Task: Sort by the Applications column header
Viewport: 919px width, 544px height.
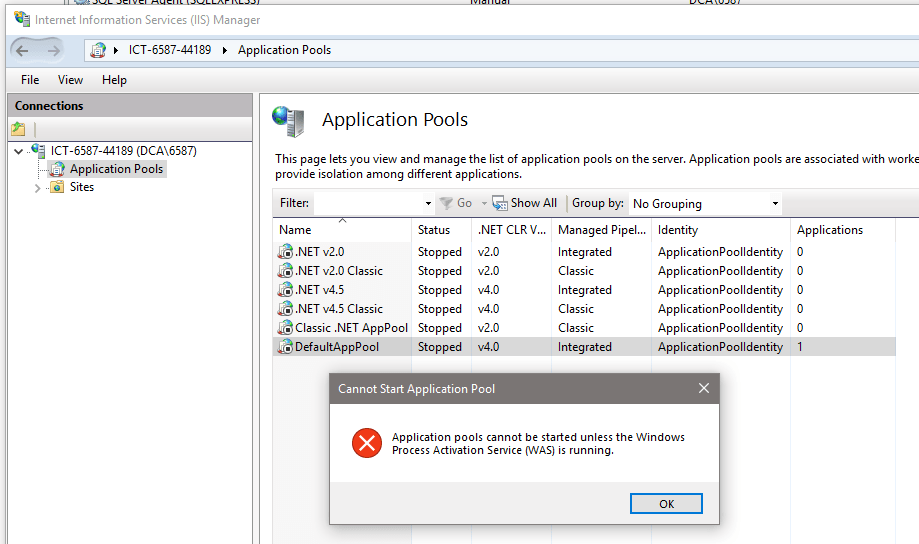Action: [x=843, y=230]
